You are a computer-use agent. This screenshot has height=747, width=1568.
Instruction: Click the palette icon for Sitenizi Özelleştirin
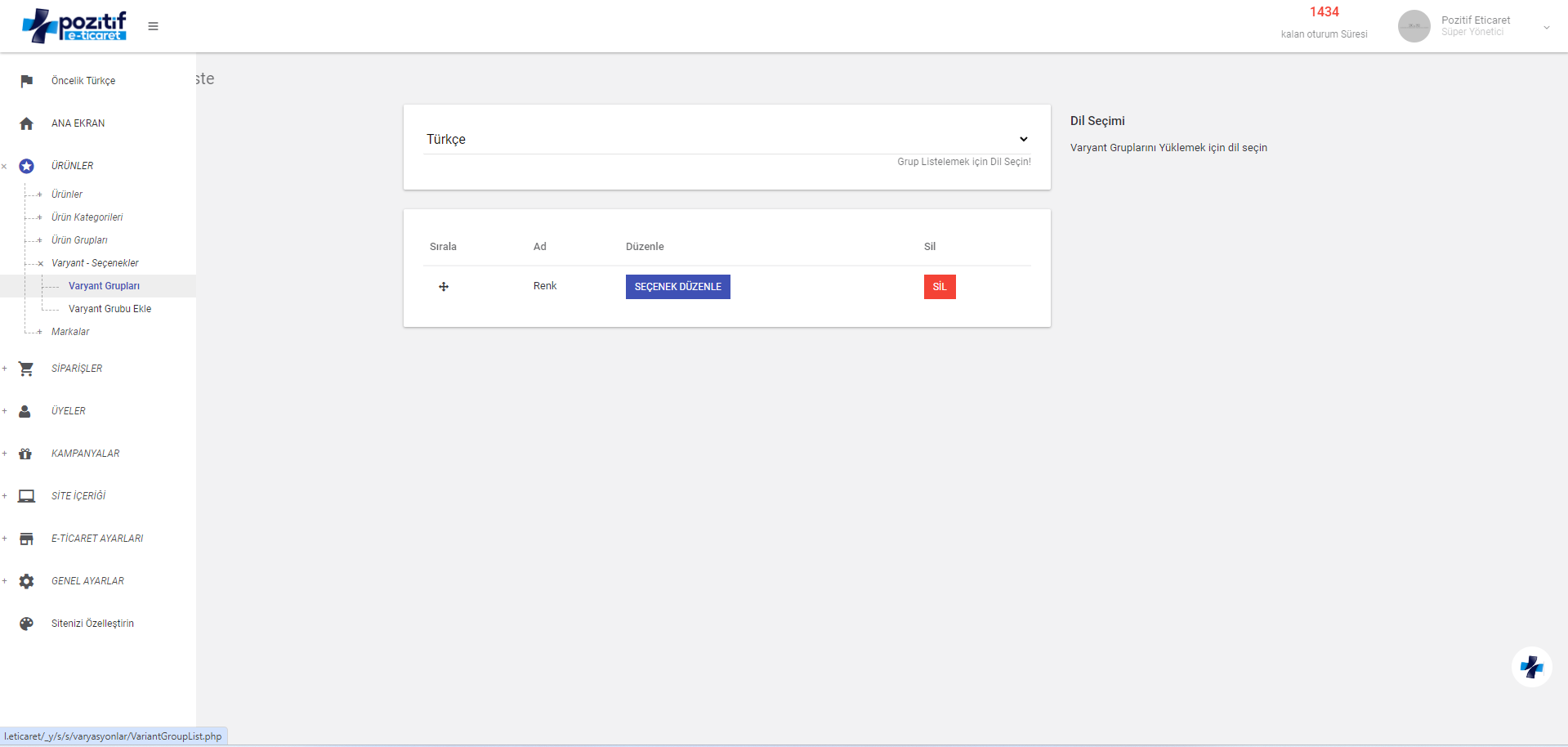26,624
